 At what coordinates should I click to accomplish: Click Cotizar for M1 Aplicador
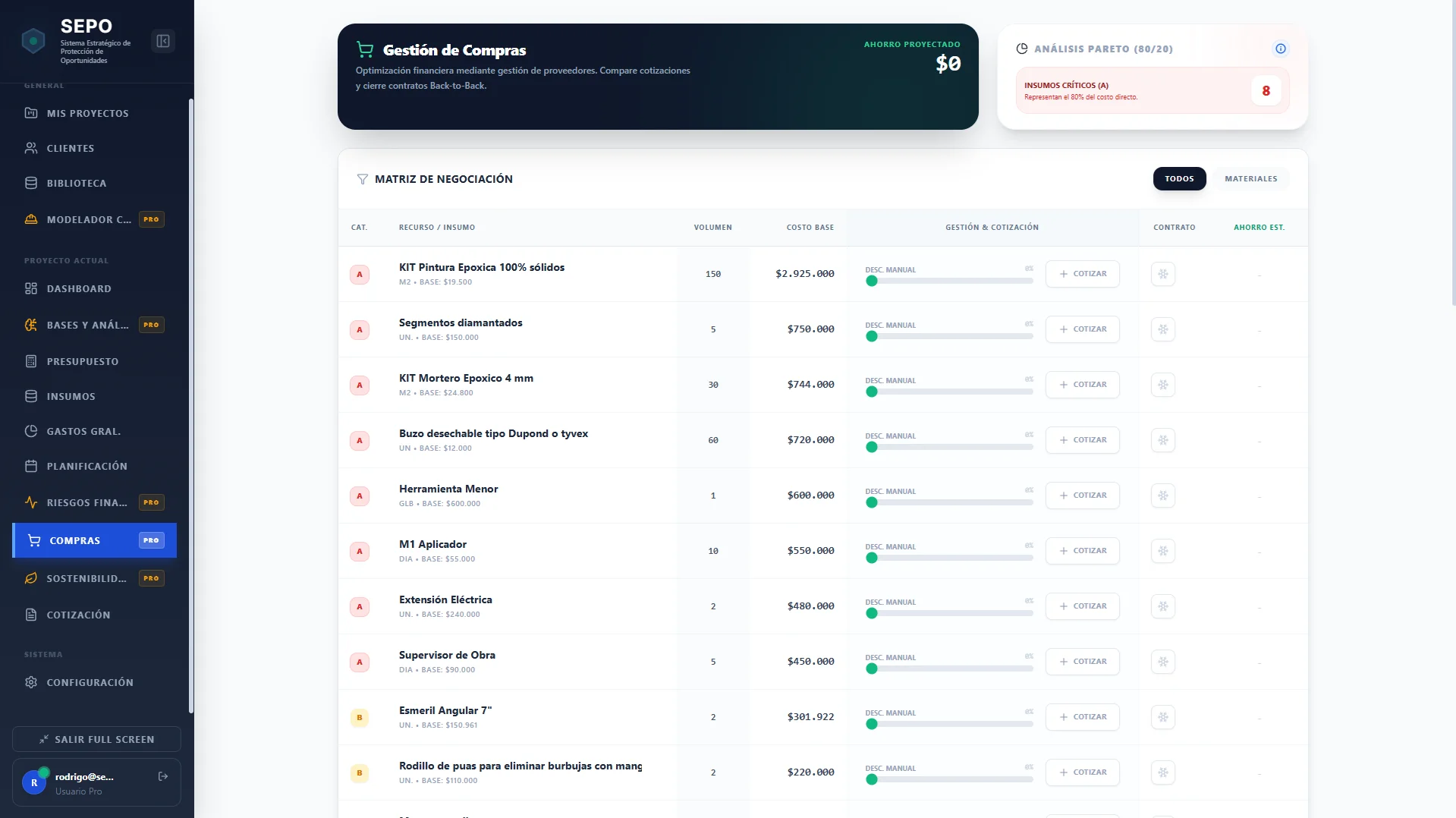point(1082,551)
